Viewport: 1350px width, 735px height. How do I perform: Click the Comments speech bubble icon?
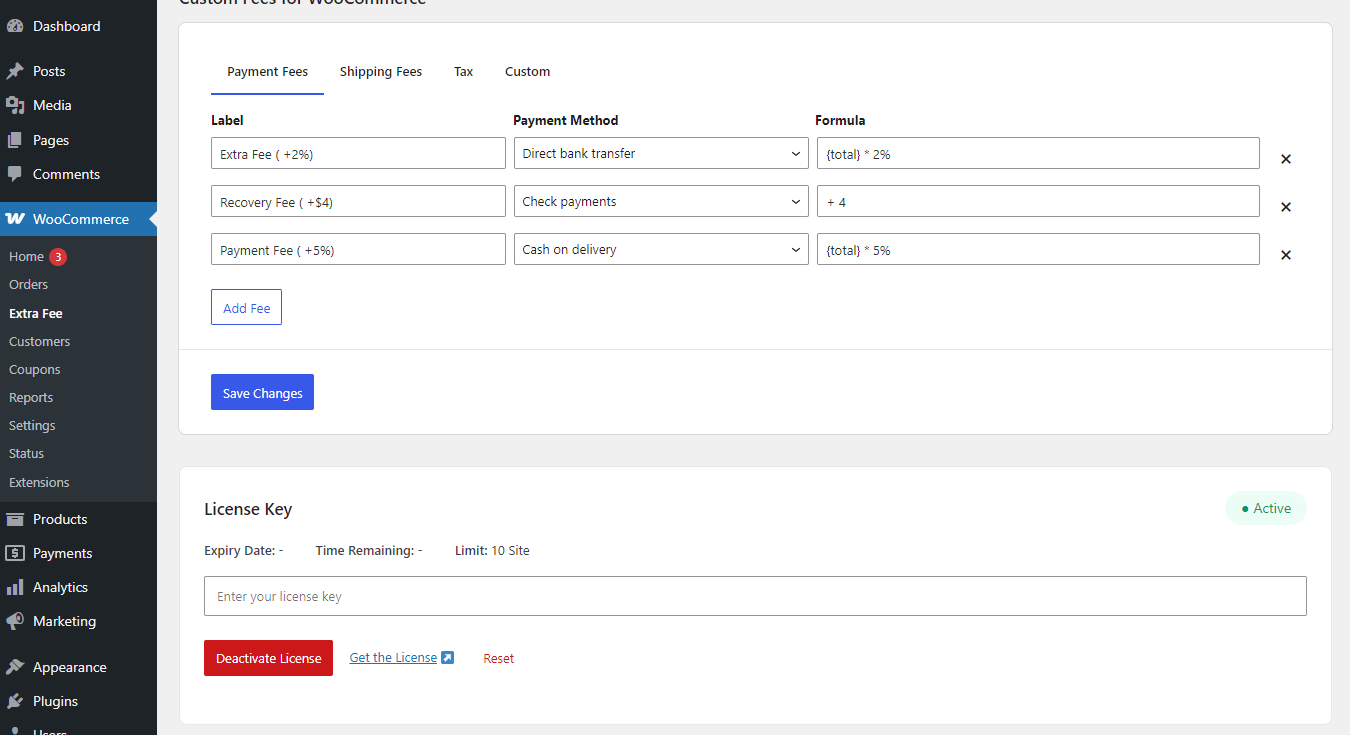pyautogui.click(x=15, y=174)
